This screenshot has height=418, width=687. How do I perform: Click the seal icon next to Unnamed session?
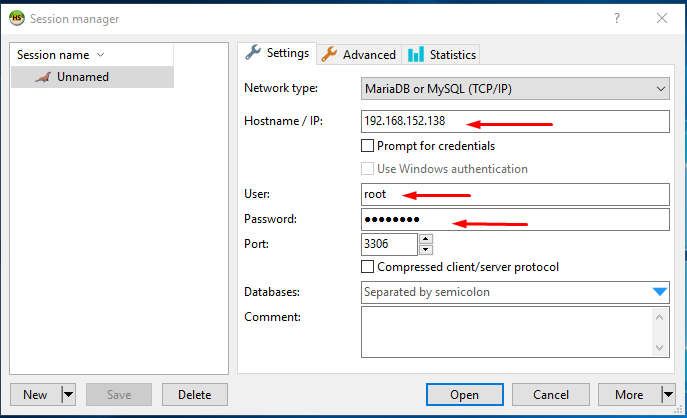pos(43,77)
